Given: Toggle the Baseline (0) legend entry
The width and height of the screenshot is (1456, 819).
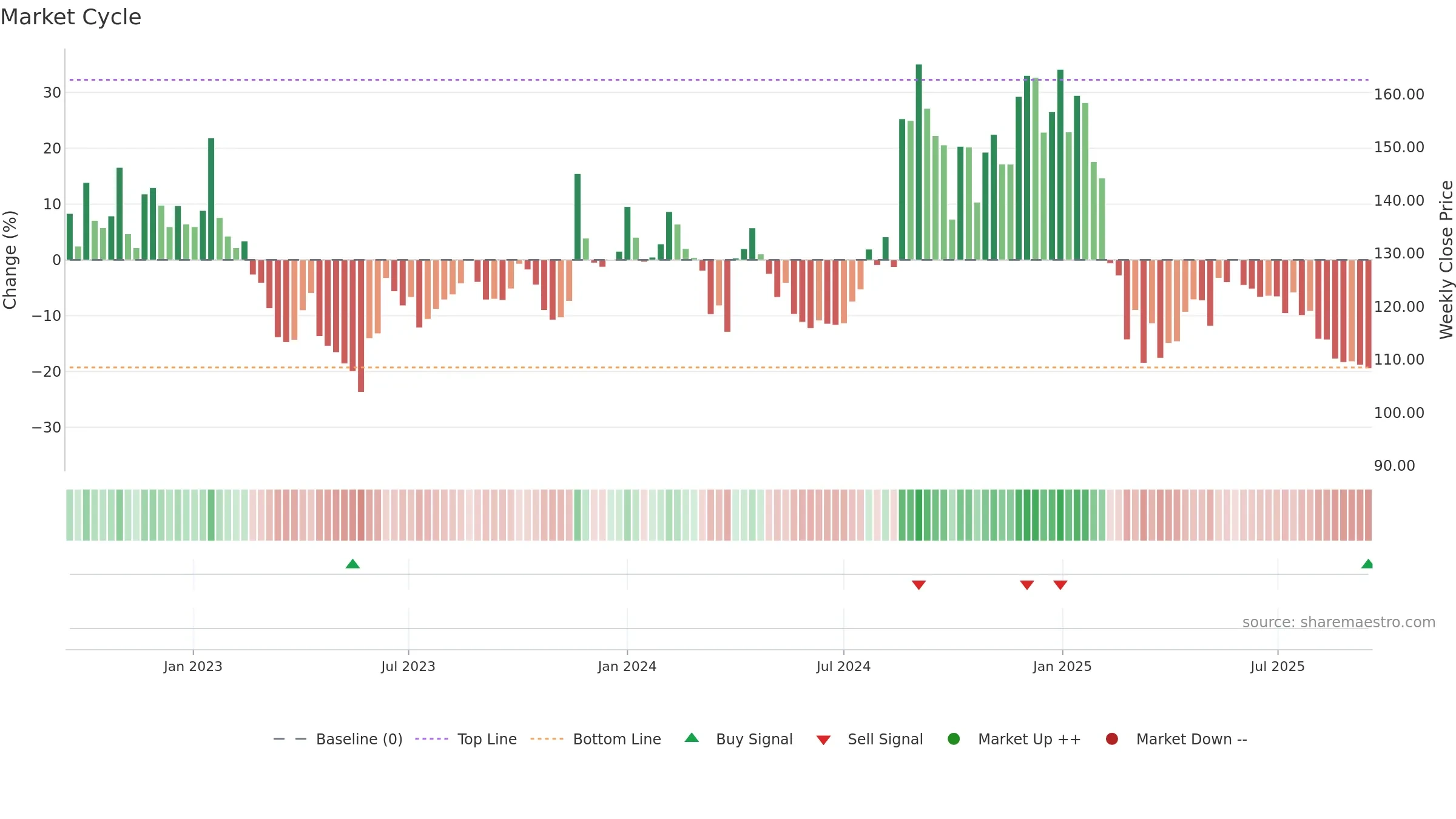Looking at the screenshot, I should click(x=338, y=740).
